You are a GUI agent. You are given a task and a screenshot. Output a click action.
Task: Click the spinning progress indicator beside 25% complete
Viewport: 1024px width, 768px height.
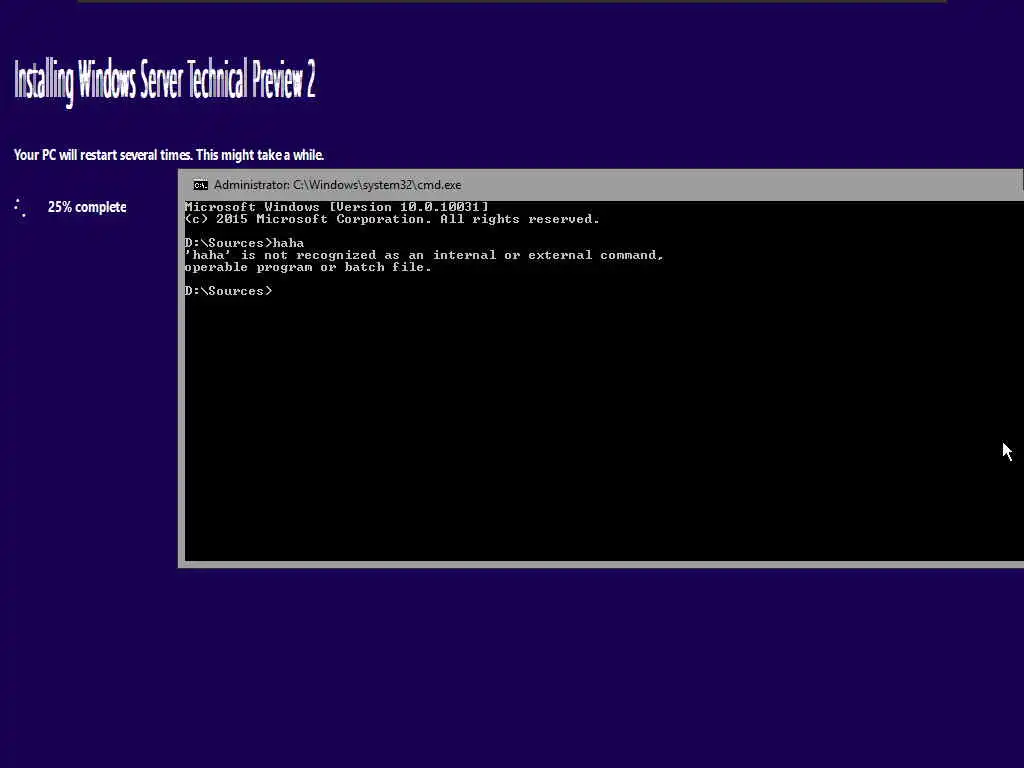coord(20,208)
